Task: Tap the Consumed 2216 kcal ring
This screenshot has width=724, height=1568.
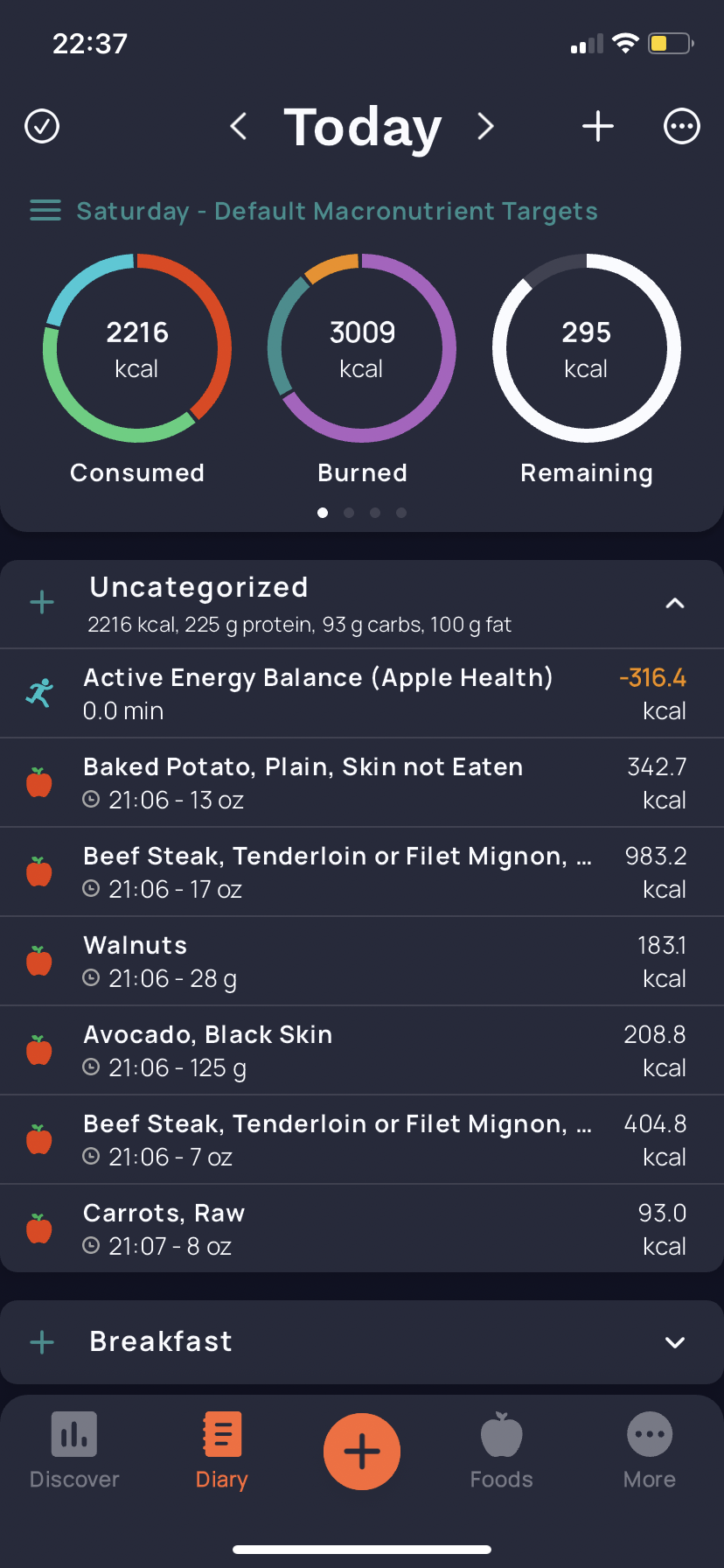Action: [137, 348]
